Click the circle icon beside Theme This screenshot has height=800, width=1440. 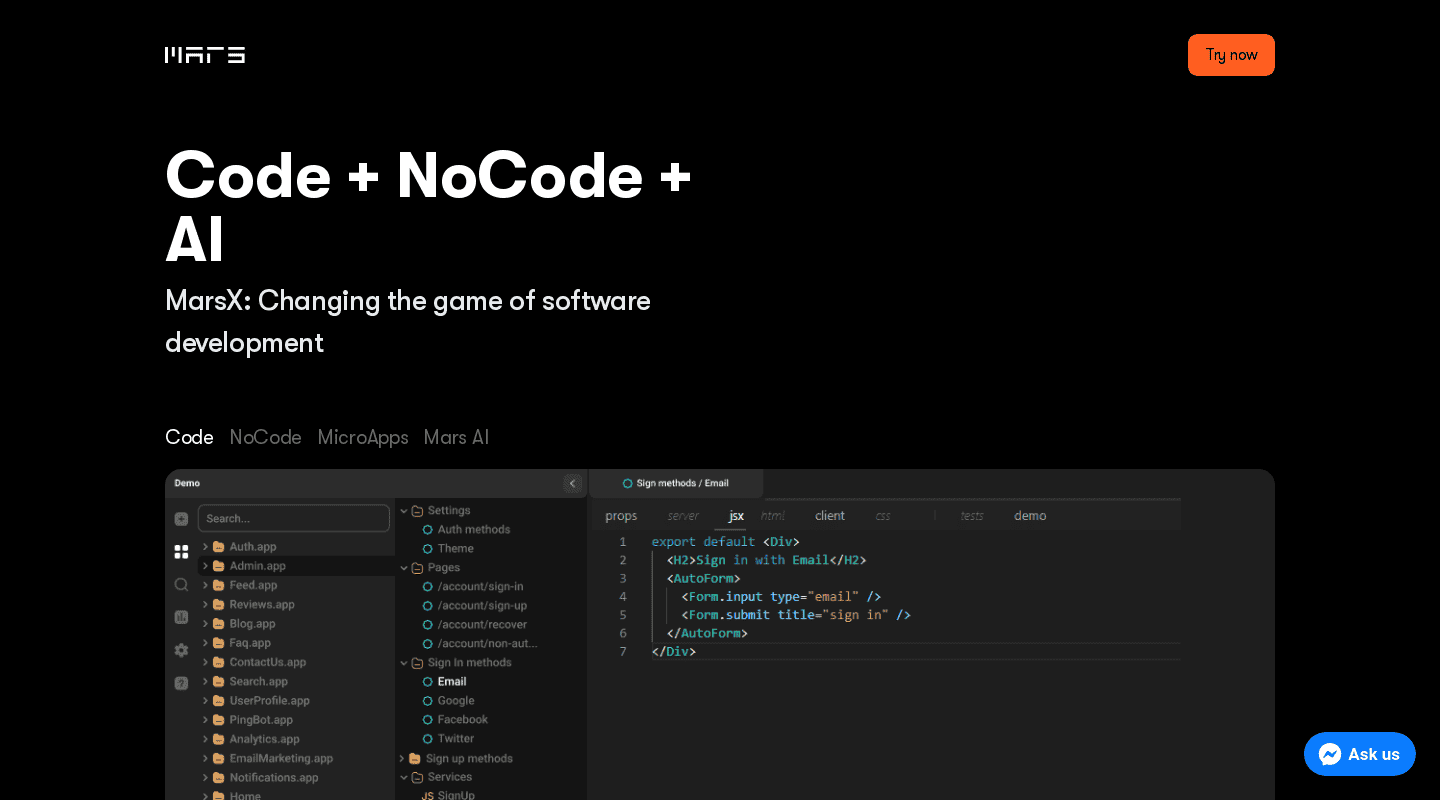coord(428,549)
